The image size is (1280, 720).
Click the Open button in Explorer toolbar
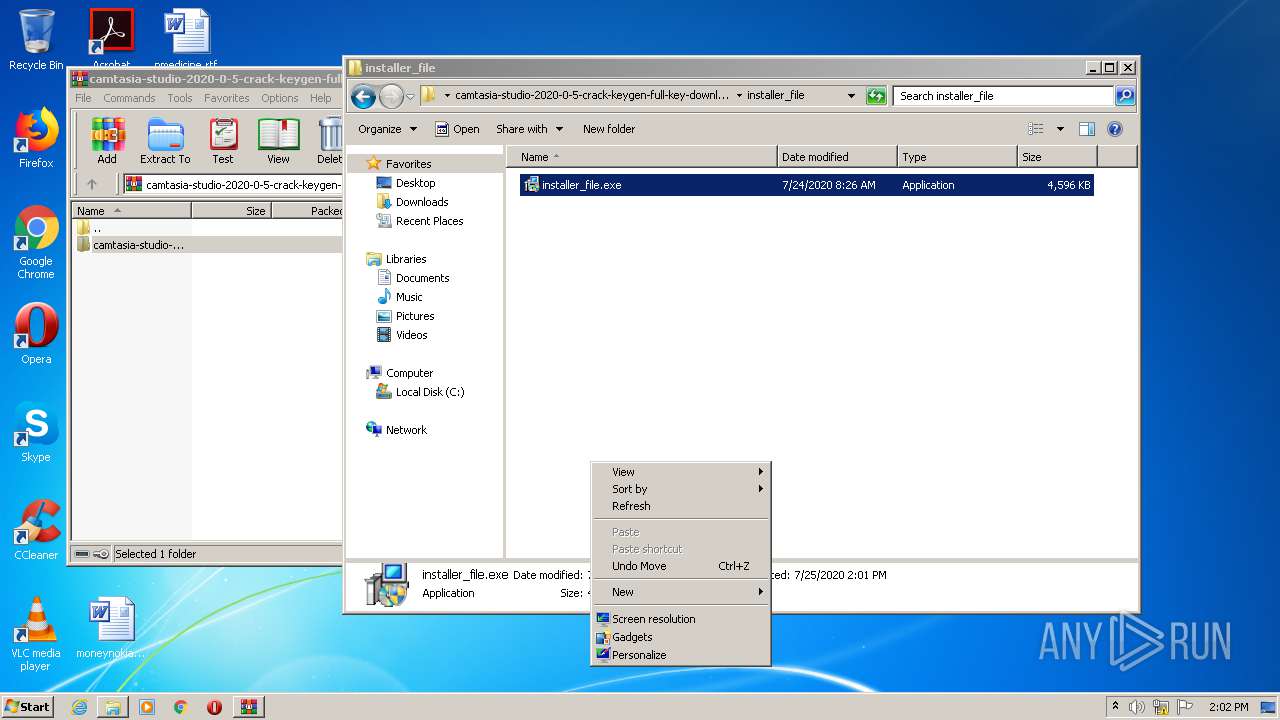[x=457, y=129]
